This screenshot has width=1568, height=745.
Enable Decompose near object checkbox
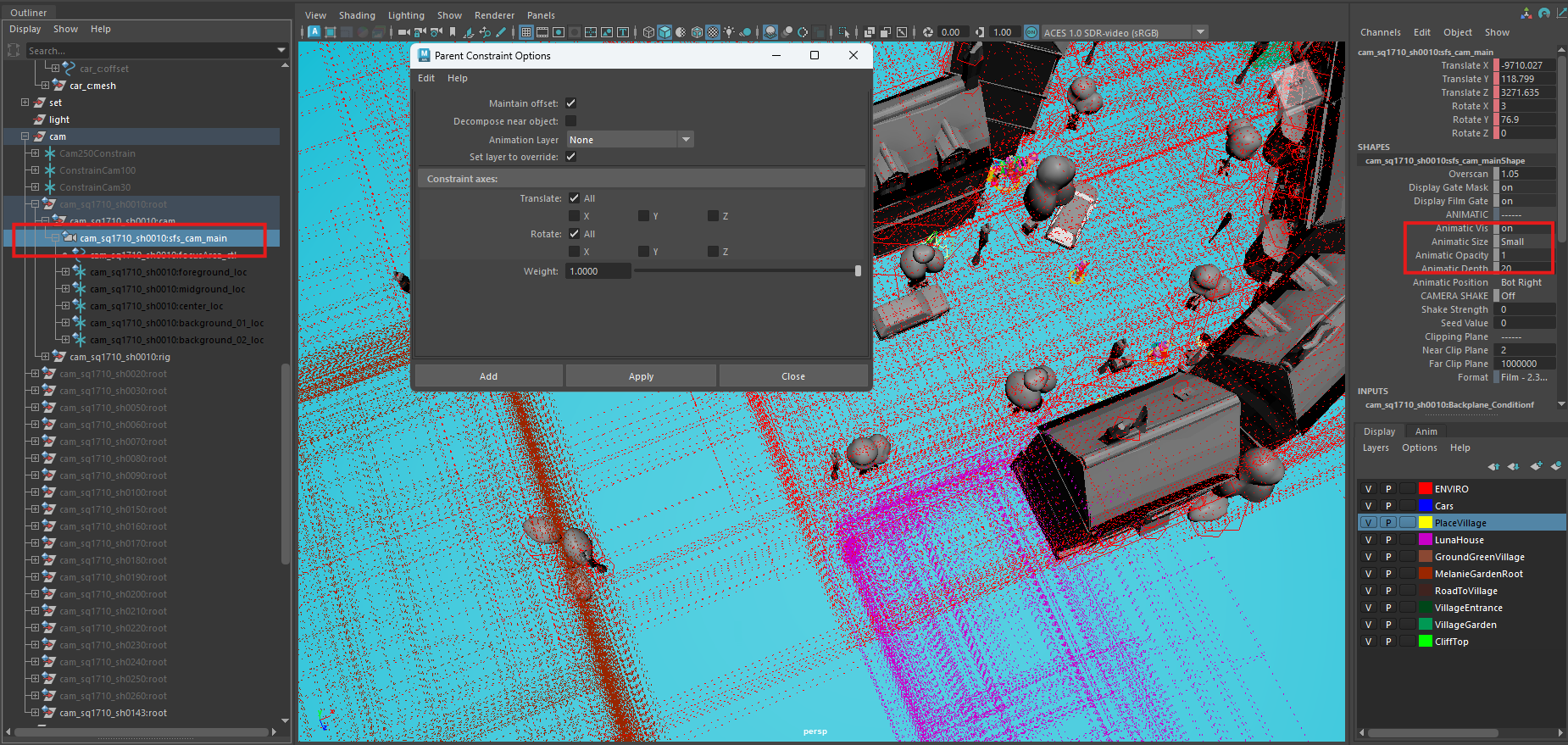tap(571, 121)
